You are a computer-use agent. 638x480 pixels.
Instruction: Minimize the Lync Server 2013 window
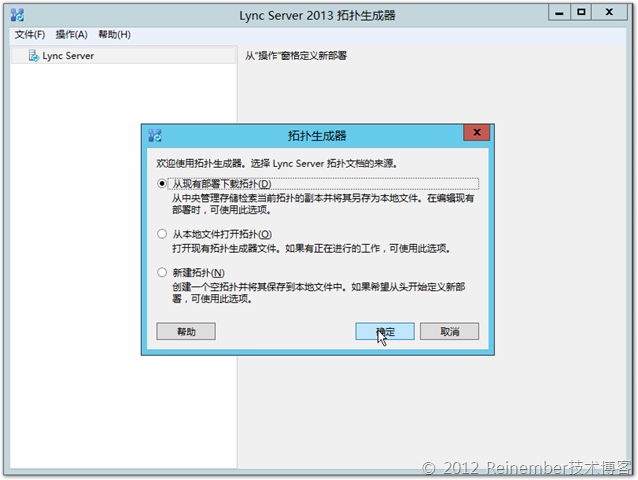(559, 13)
